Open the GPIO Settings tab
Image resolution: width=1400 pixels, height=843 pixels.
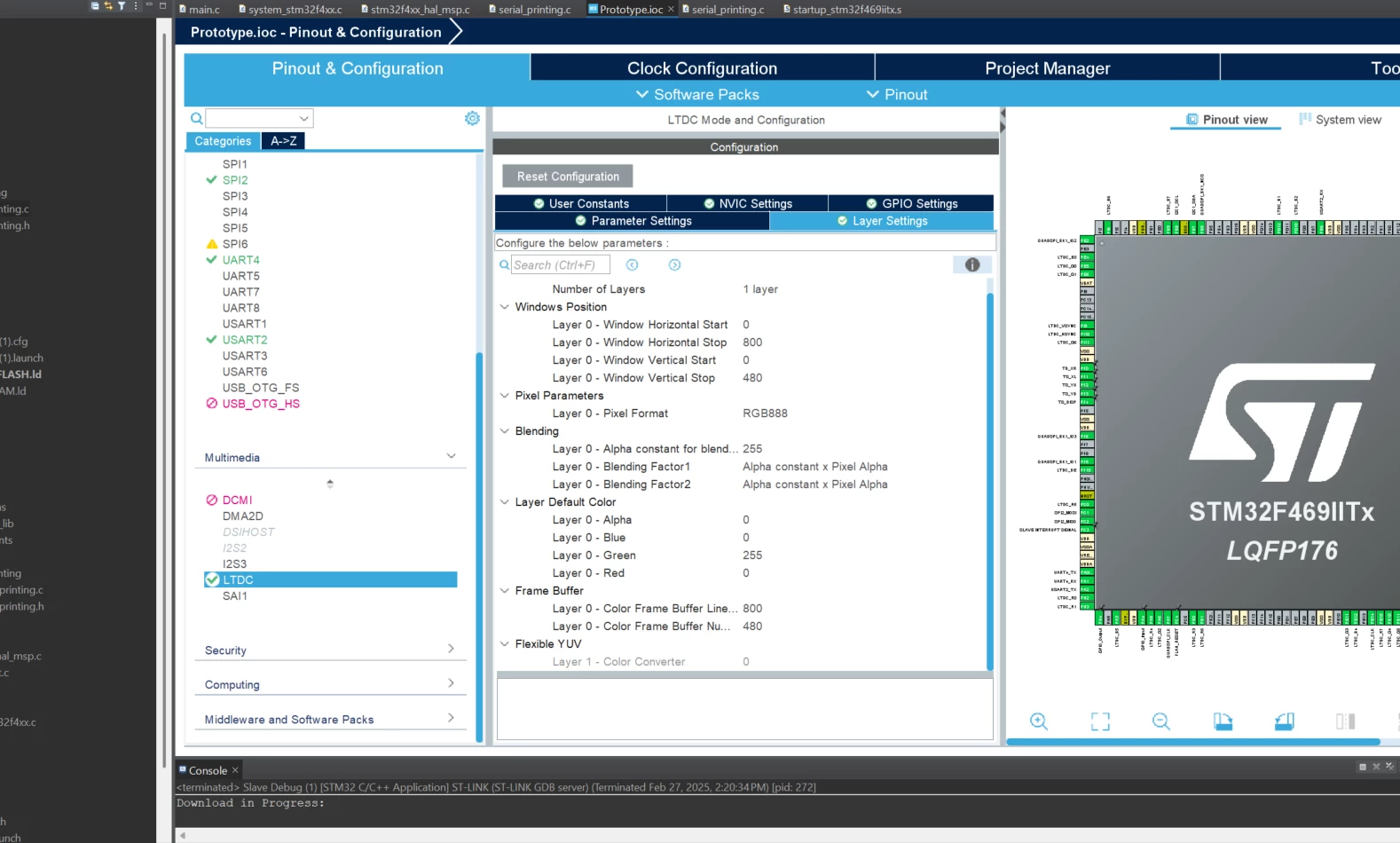(x=911, y=203)
